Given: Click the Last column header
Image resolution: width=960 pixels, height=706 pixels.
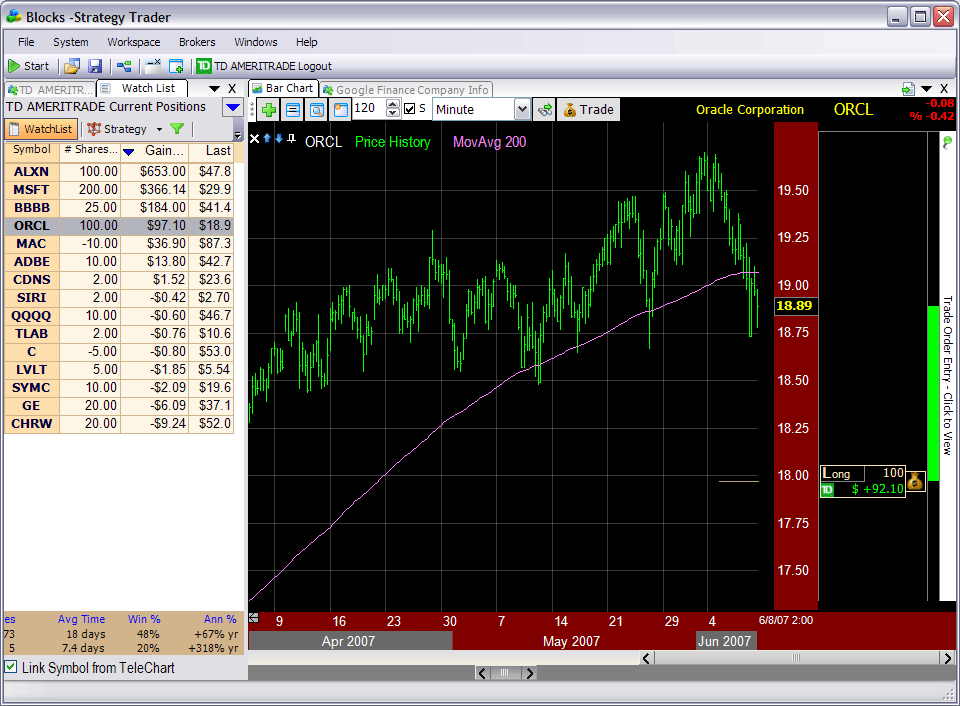Looking at the screenshot, I should (212, 151).
